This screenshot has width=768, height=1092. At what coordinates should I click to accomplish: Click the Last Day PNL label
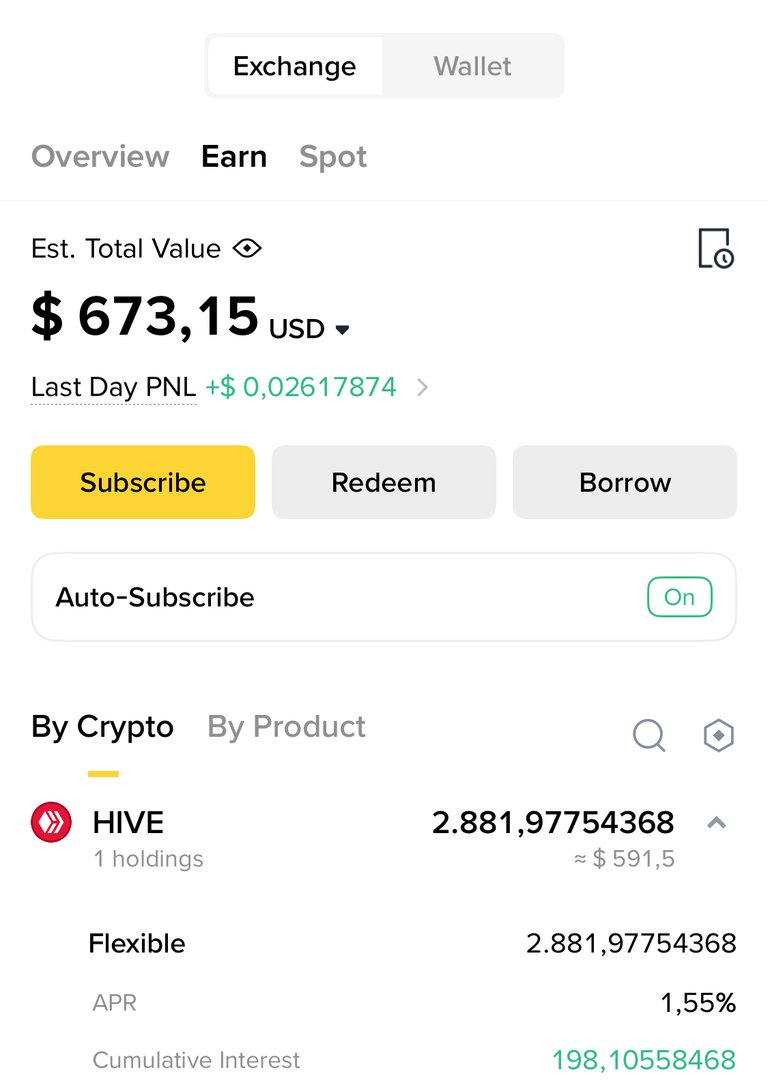113,387
